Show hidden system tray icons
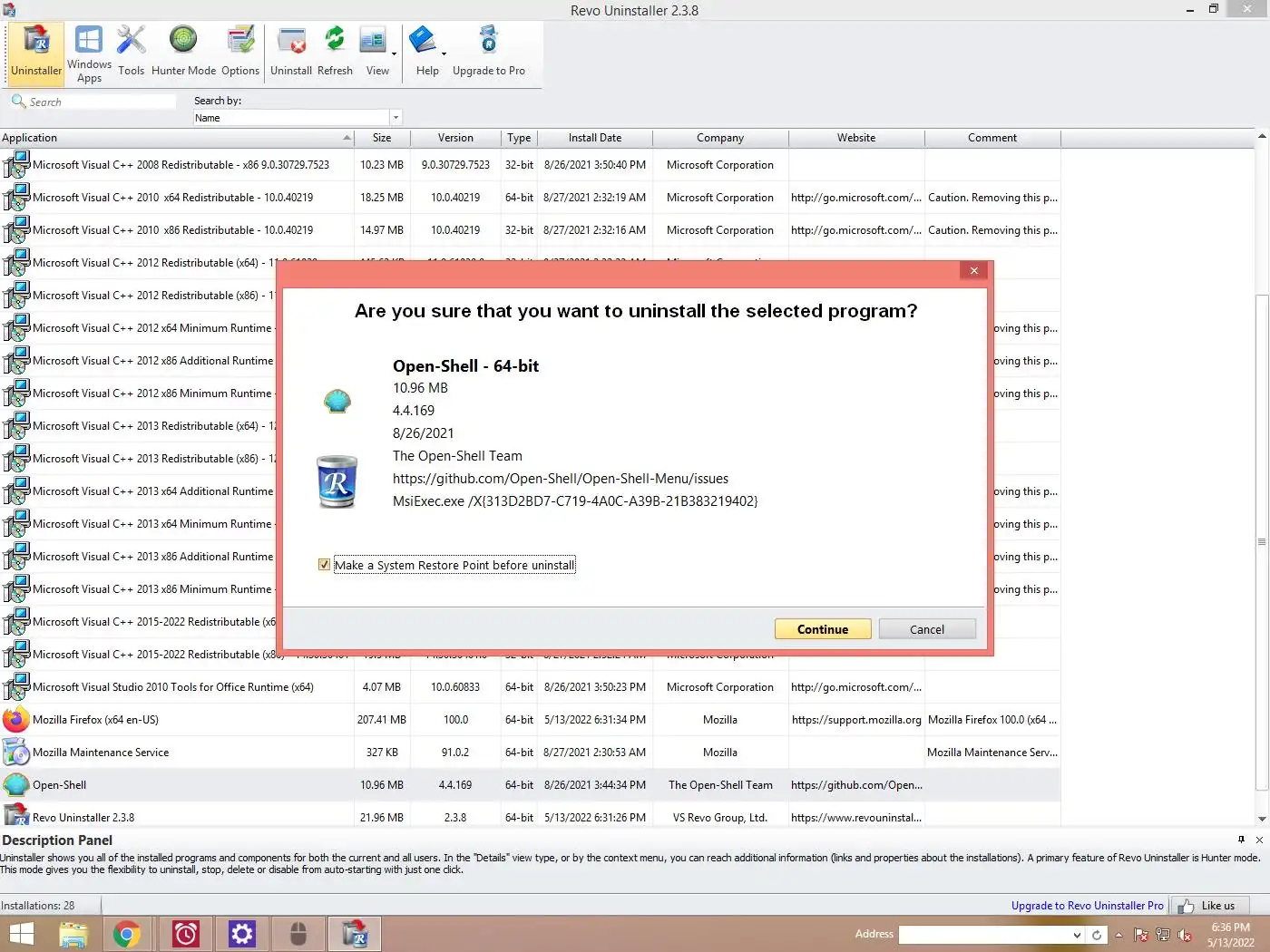 coord(1119,935)
